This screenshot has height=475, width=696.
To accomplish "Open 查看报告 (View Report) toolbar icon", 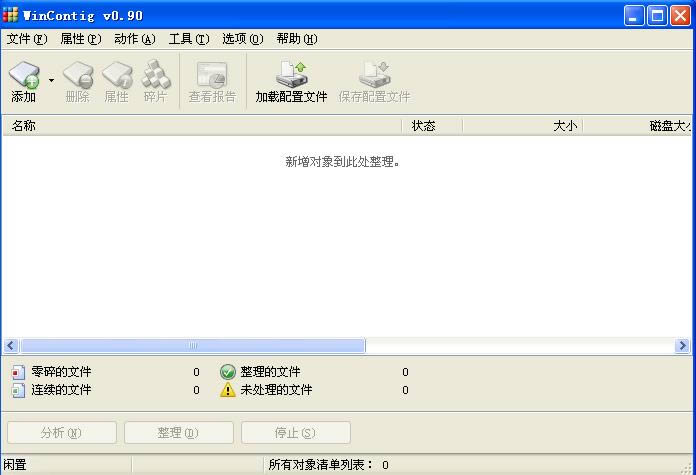I will pos(212,76).
